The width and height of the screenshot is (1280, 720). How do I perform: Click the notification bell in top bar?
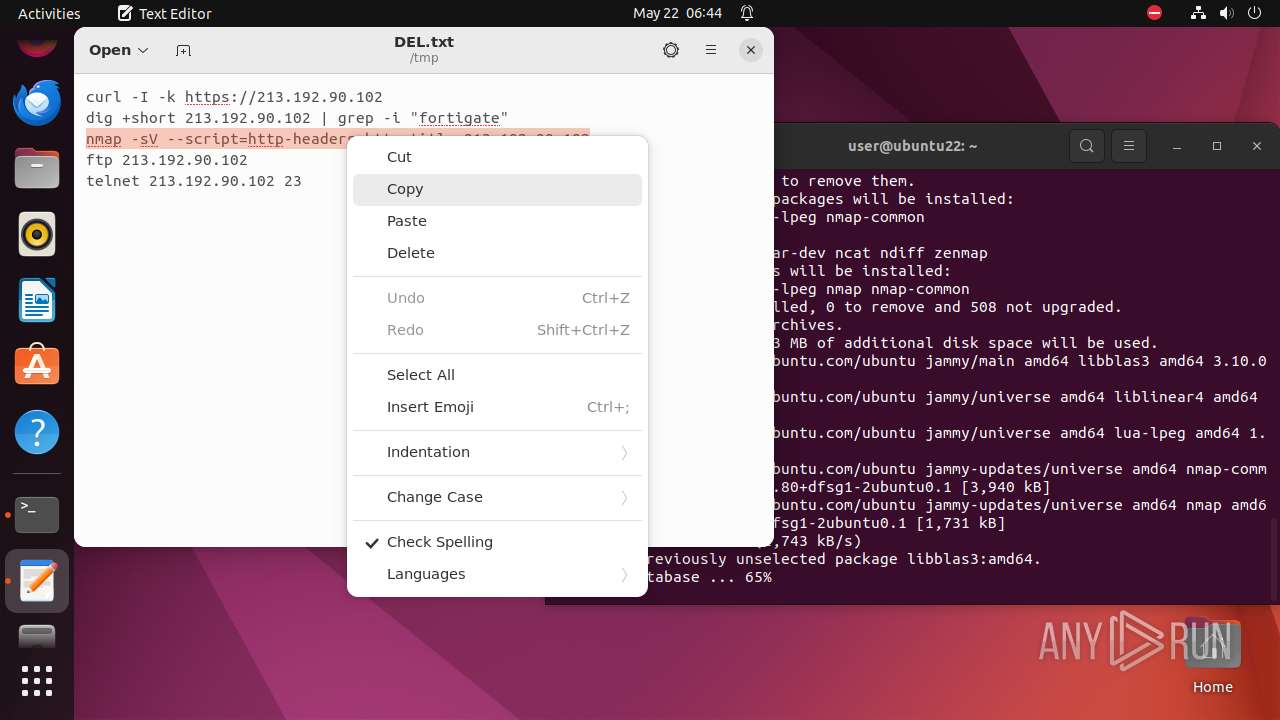[x=747, y=13]
